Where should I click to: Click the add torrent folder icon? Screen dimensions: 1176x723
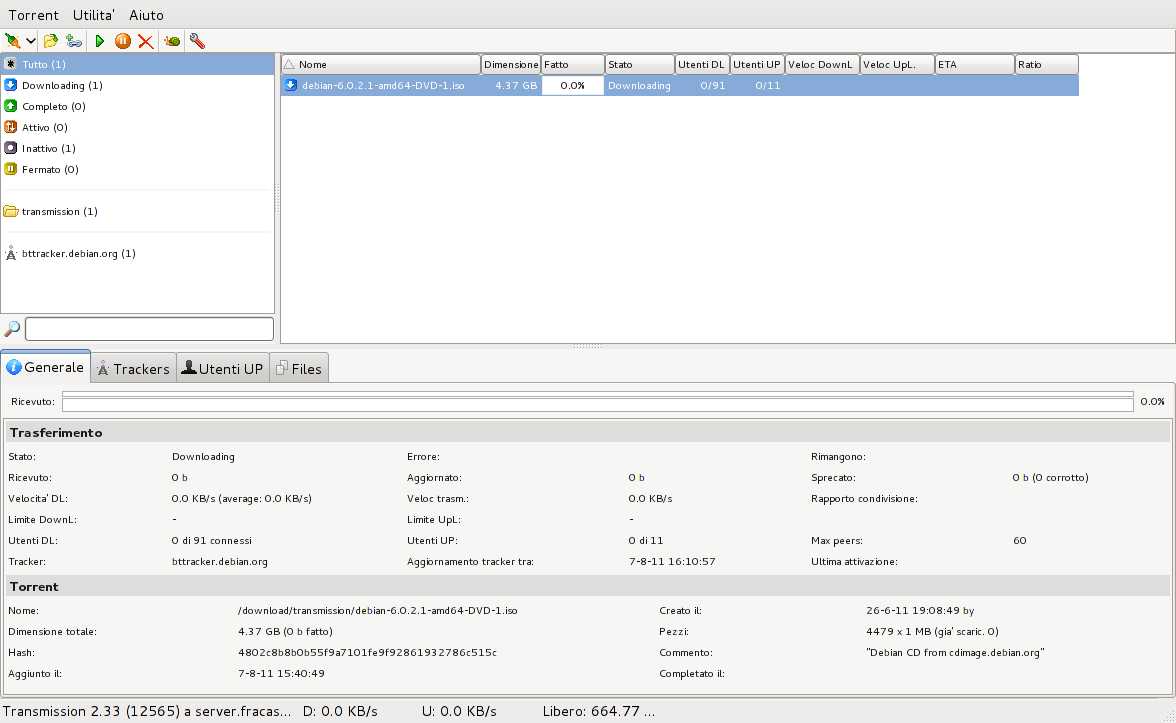[x=50, y=41]
